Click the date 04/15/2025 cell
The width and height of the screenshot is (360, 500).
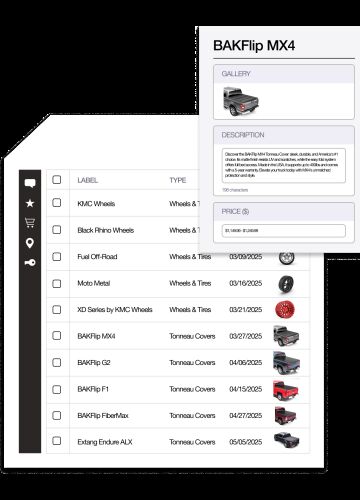(x=246, y=389)
